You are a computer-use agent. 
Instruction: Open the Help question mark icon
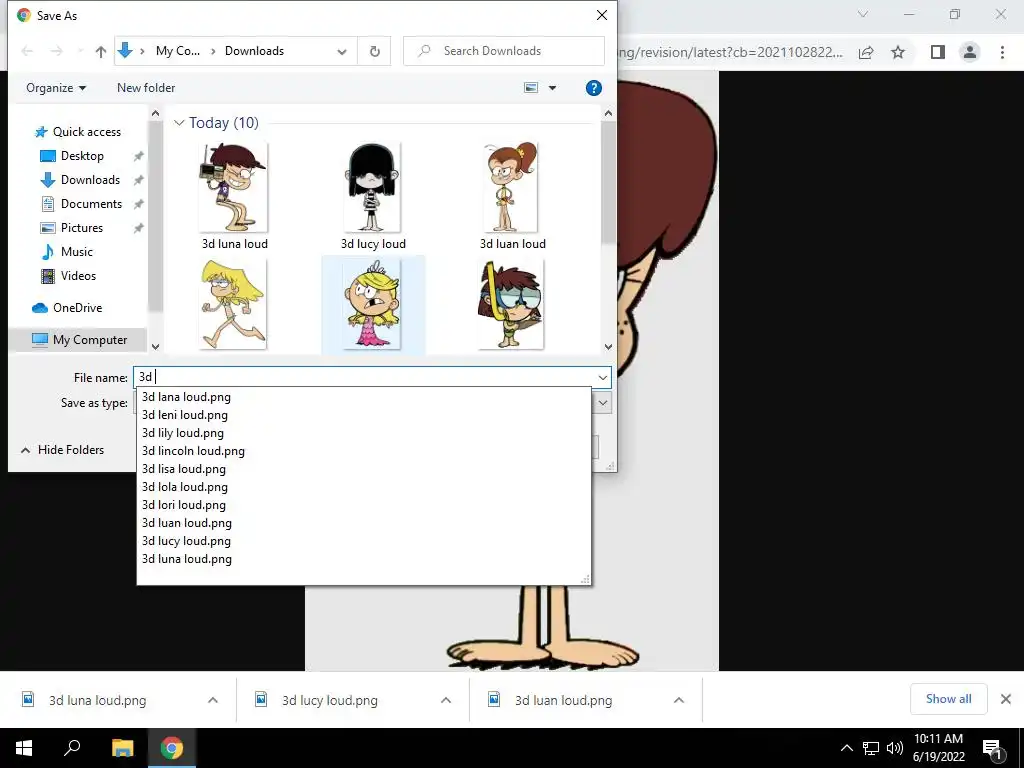click(594, 88)
